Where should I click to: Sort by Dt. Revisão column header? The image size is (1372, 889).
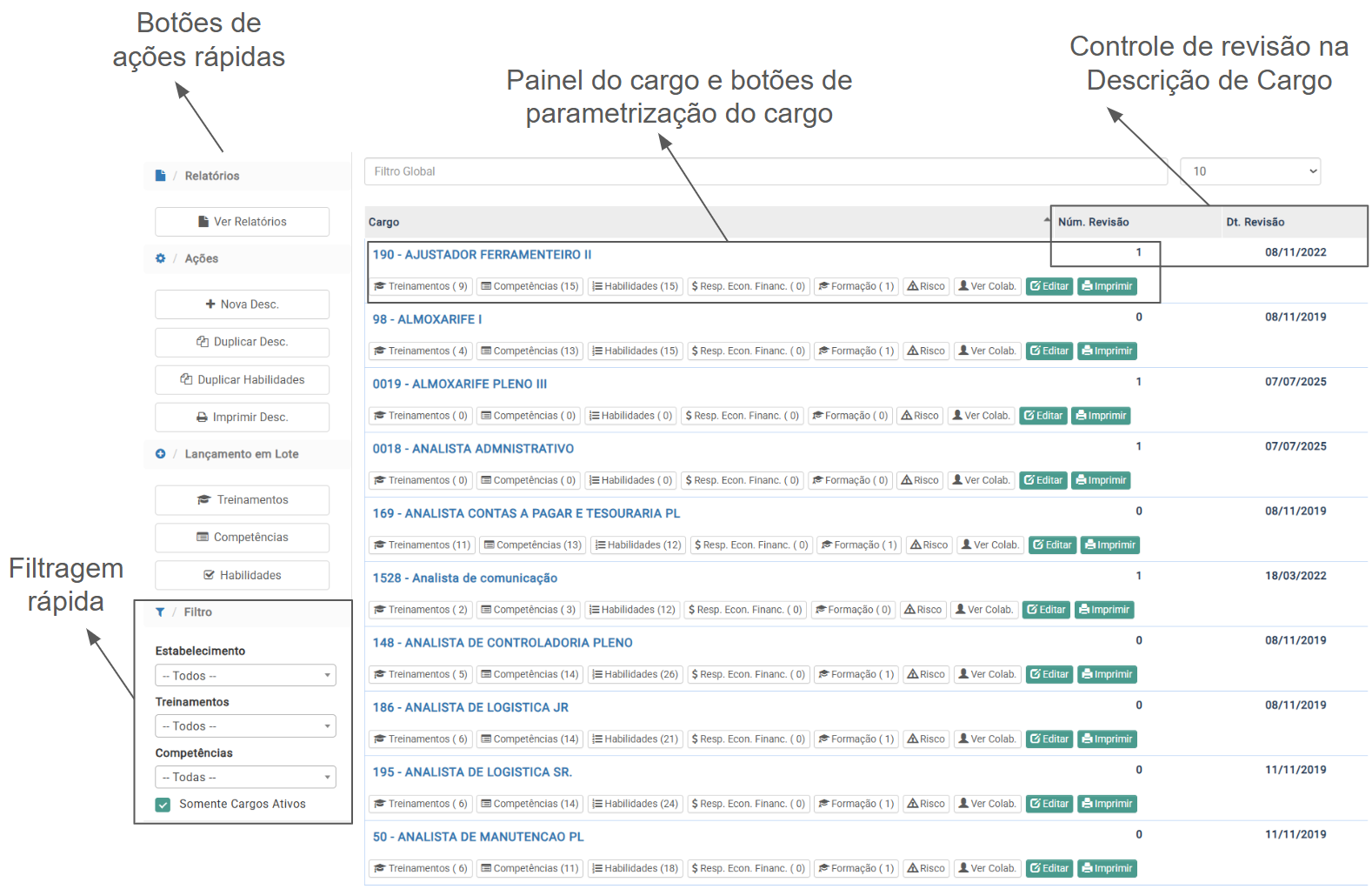click(x=1255, y=223)
